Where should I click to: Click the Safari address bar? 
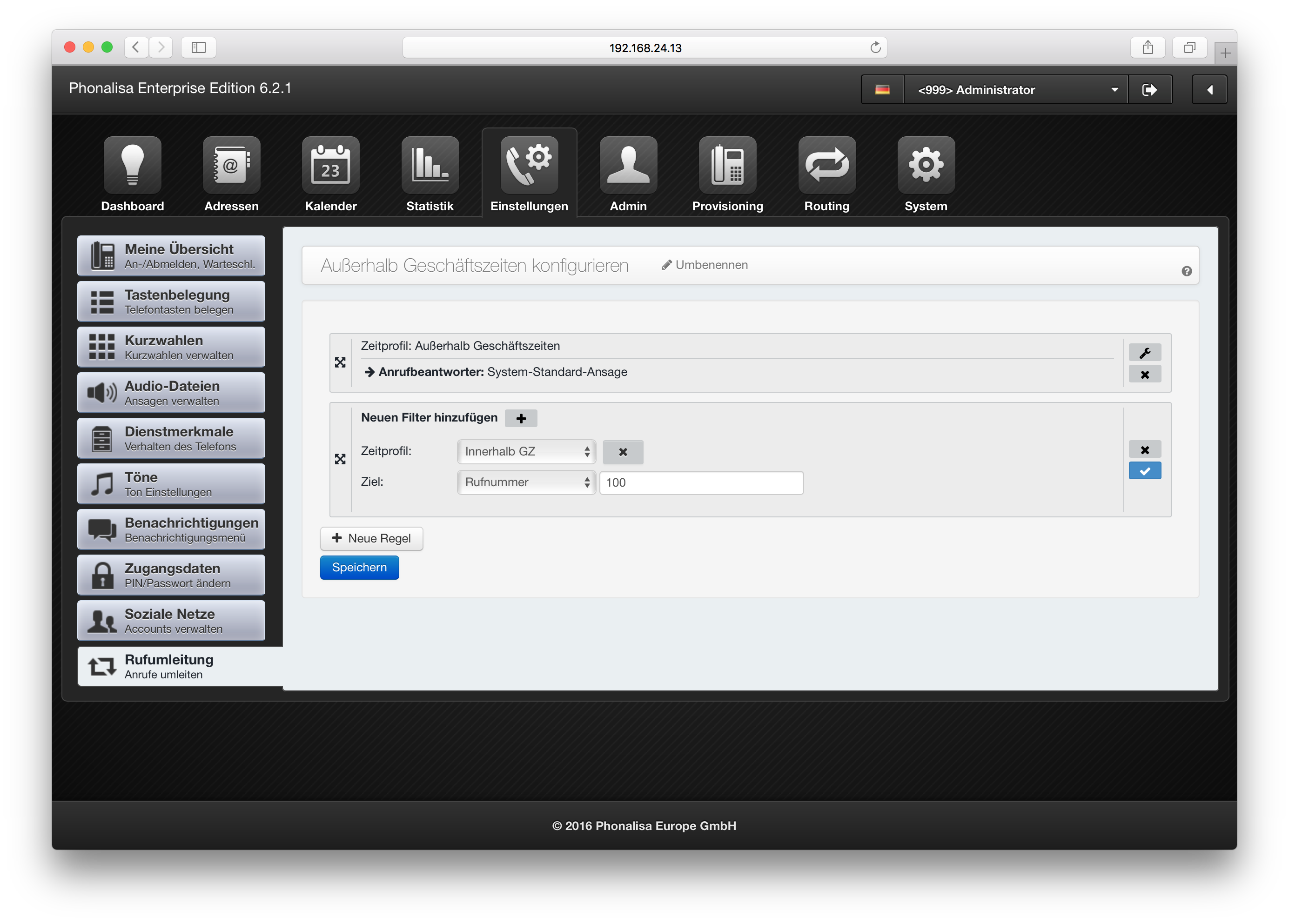point(644,48)
